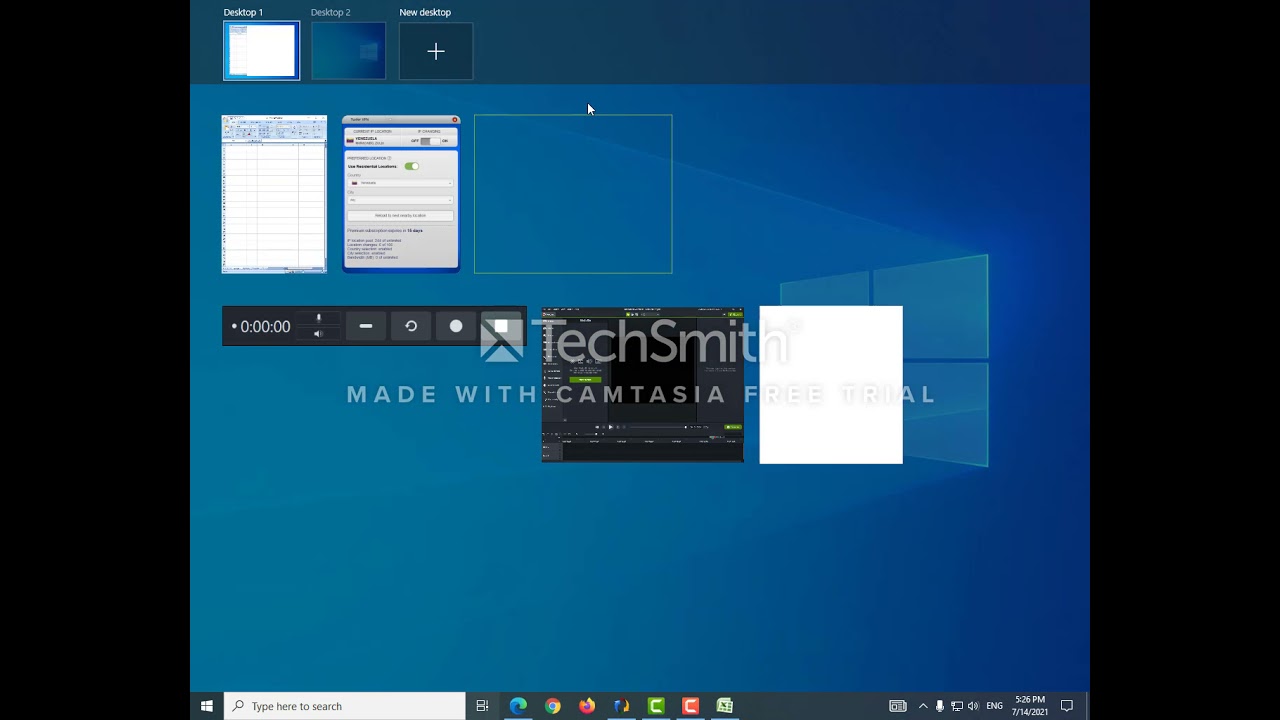Select the blank white window thumbnail
This screenshot has width=1280, height=720.
tap(831, 385)
